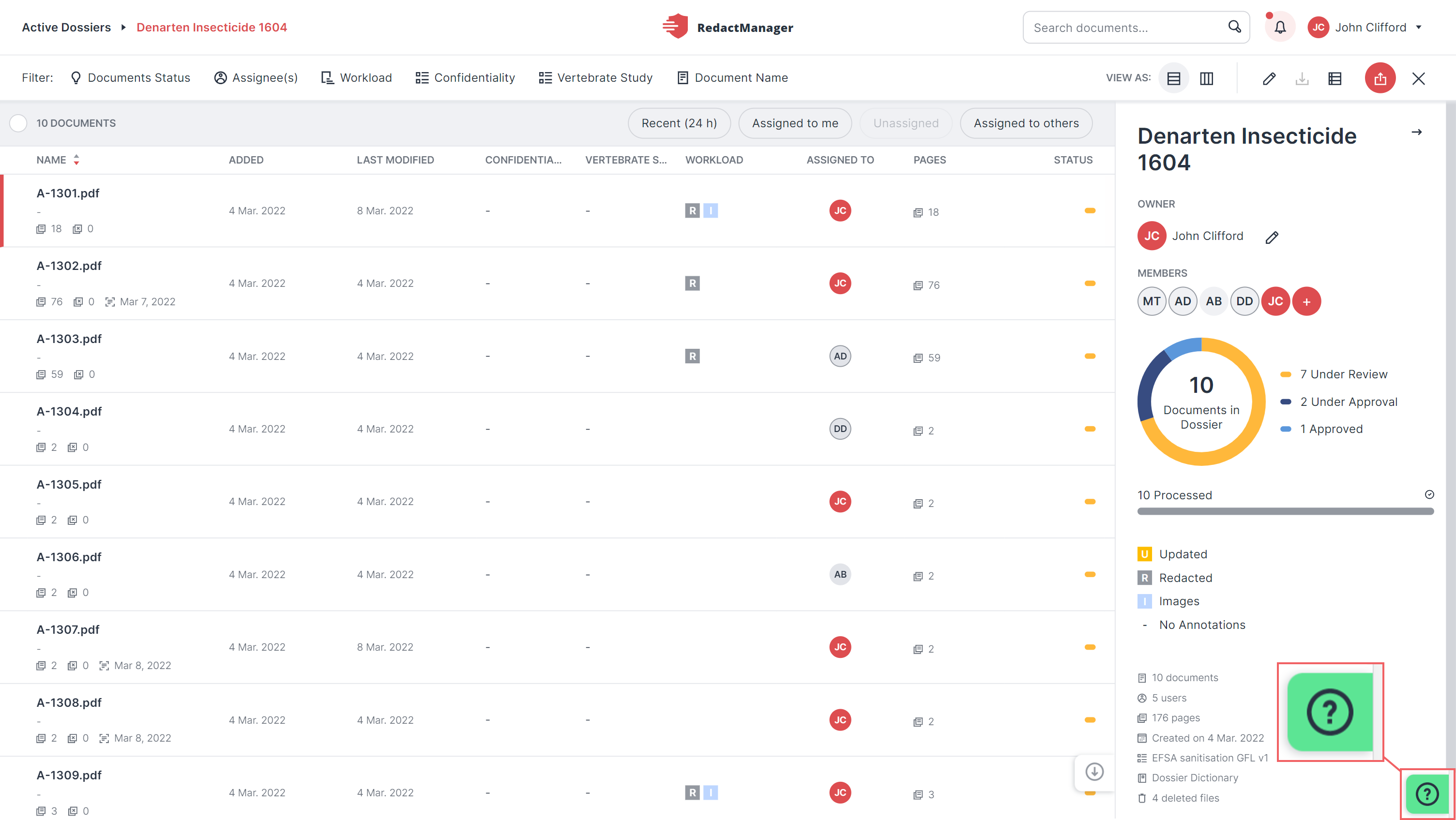Toggle the select-all documents checkbox
Screen dimensions: 1456x820
point(18,123)
